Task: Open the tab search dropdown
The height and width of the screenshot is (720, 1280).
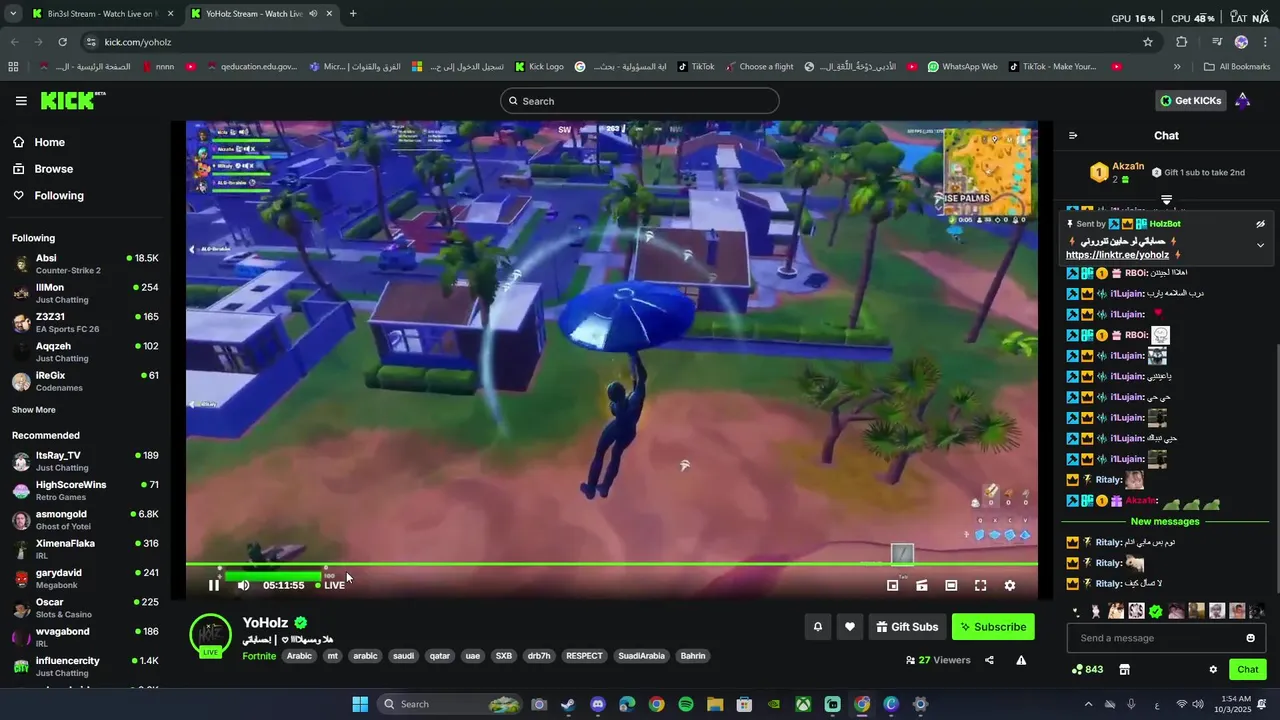Action: (x=12, y=14)
